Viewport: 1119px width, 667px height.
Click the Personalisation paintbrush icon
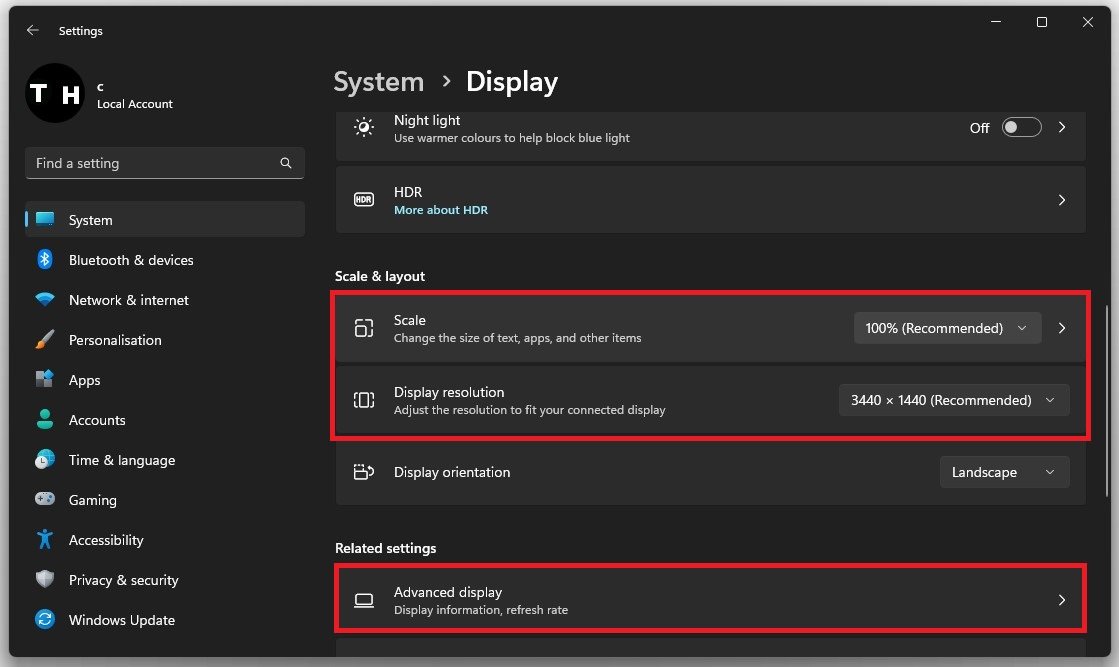(x=45, y=340)
